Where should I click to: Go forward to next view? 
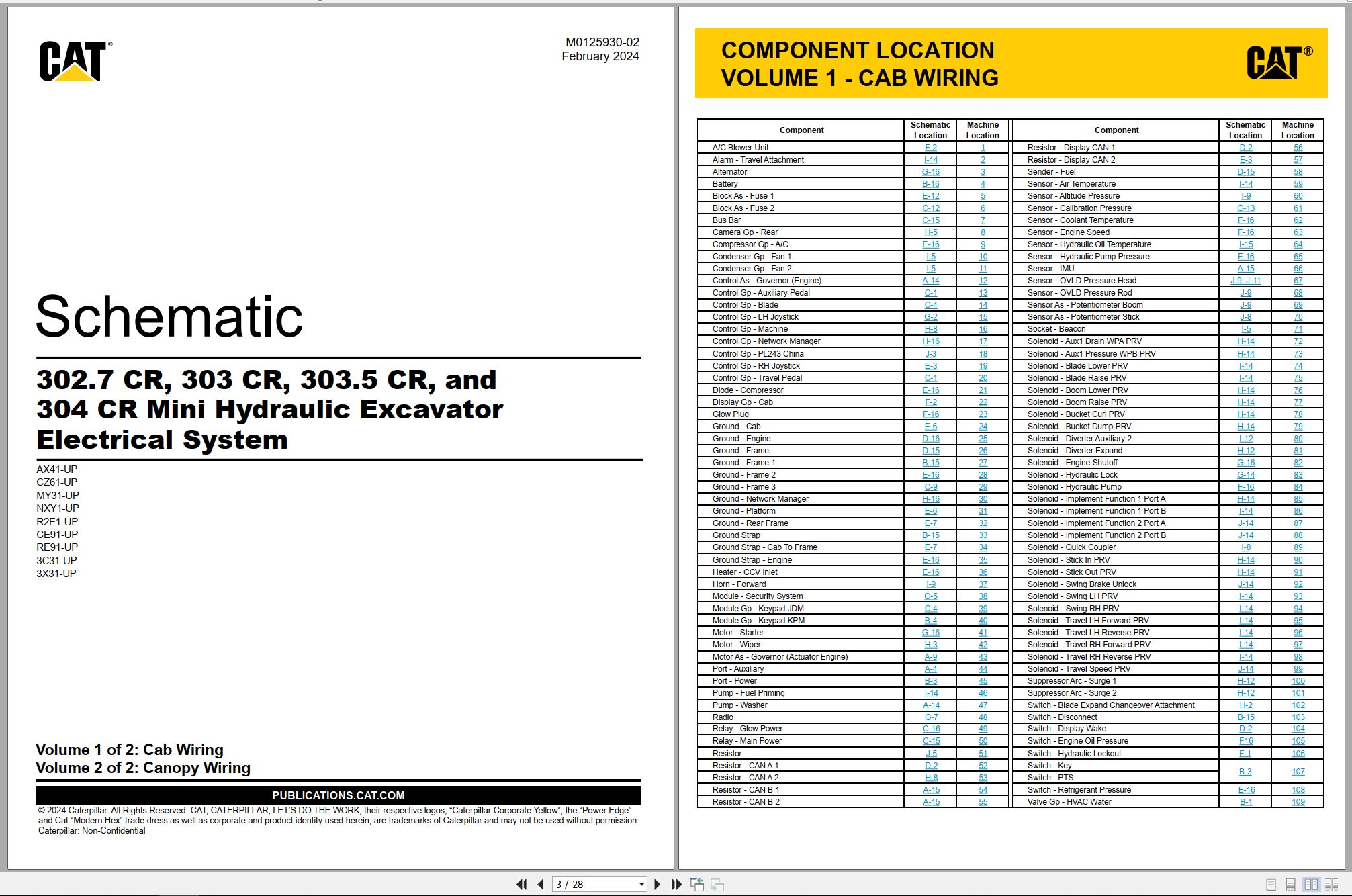717,885
